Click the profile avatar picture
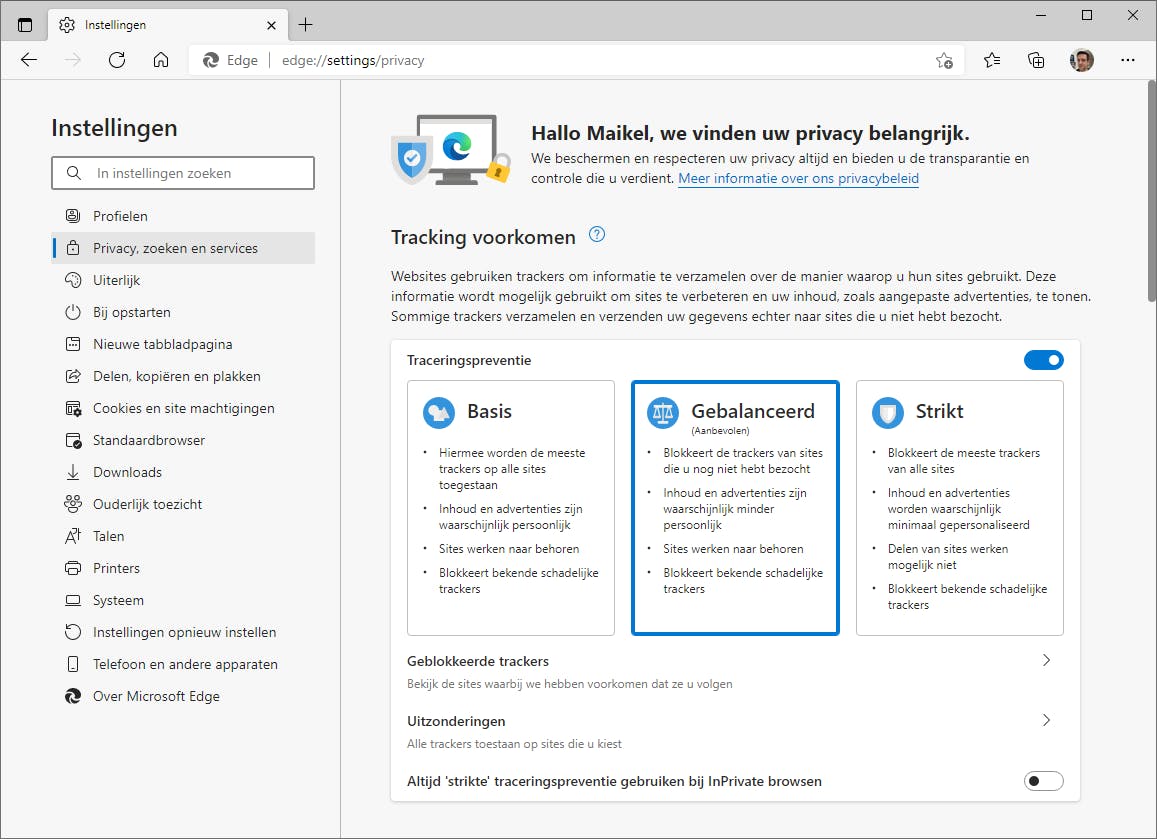The image size is (1157, 839). click(x=1082, y=60)
